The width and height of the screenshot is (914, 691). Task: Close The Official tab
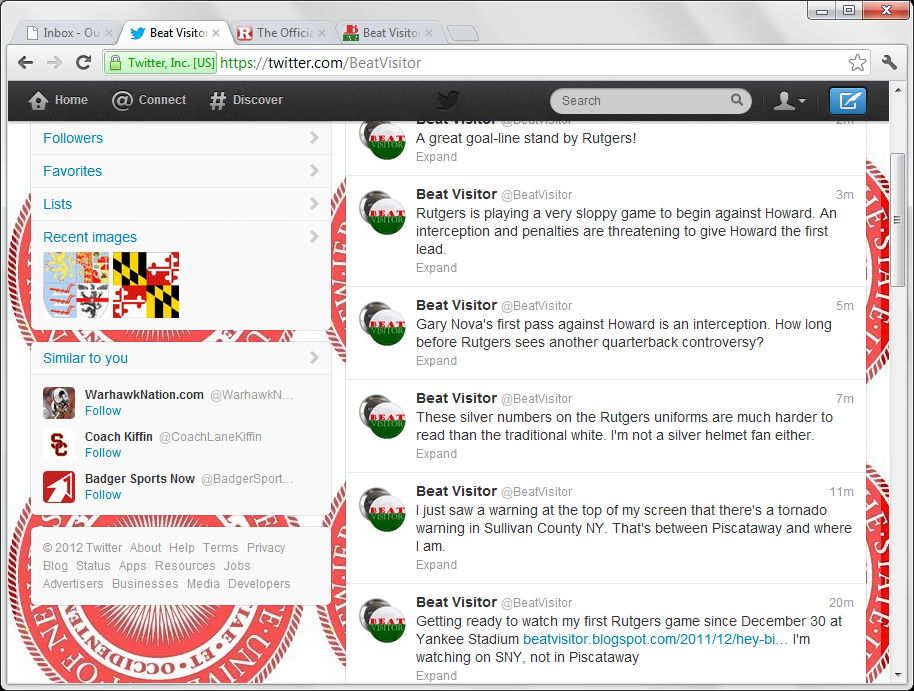point(323,33)
